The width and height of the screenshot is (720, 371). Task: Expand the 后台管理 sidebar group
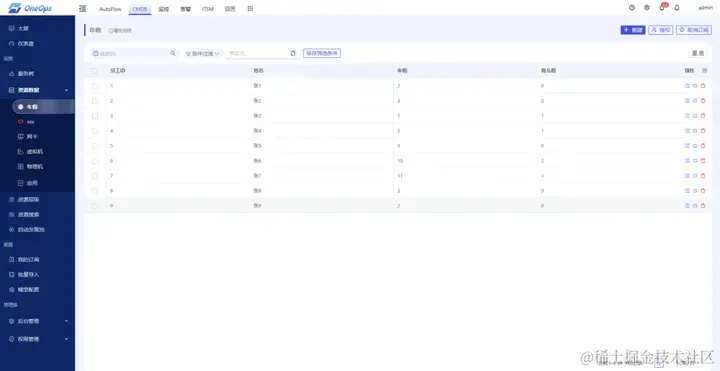(x=37, y=321)
